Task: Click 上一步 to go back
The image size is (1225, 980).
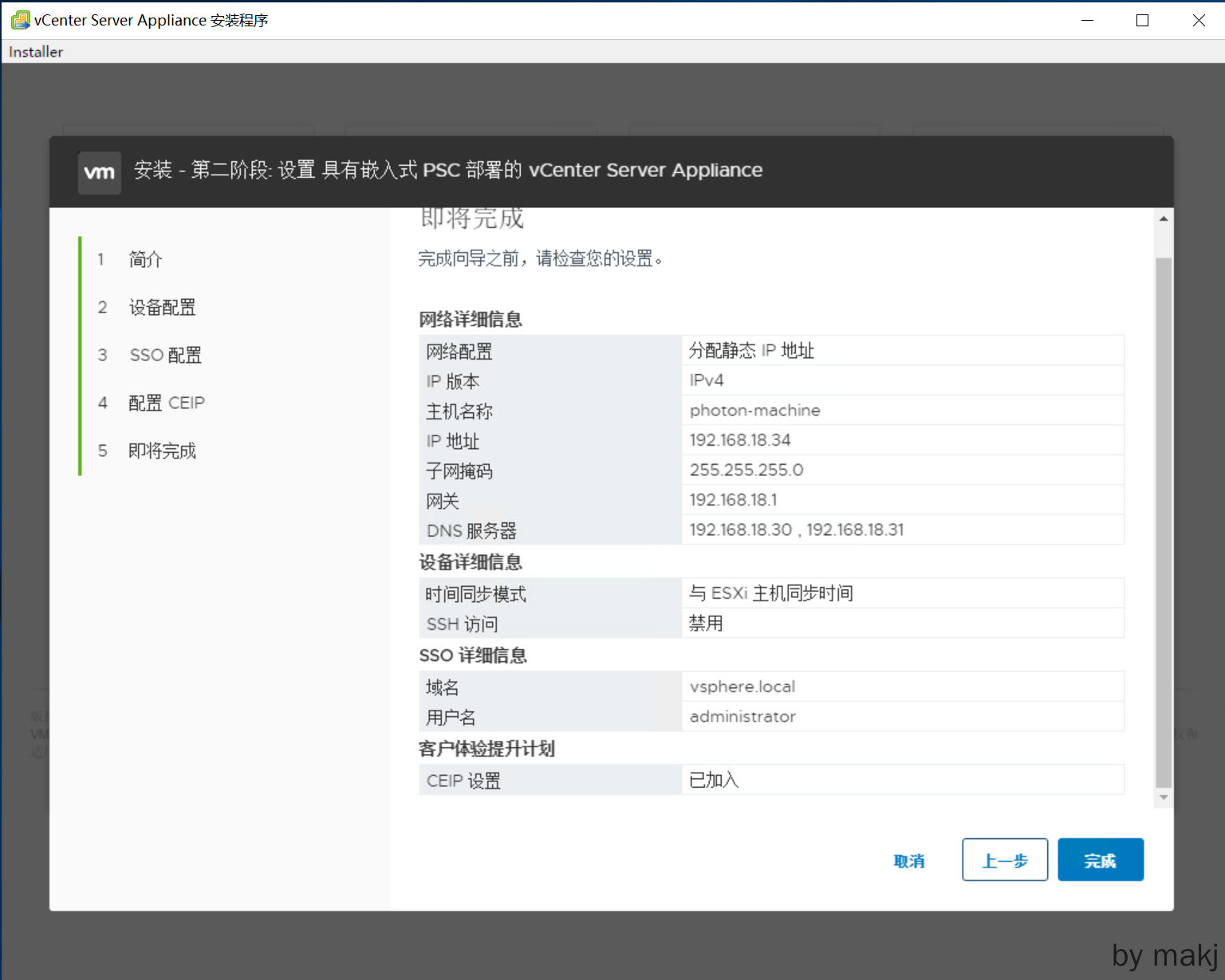Action: (1004, 860)
